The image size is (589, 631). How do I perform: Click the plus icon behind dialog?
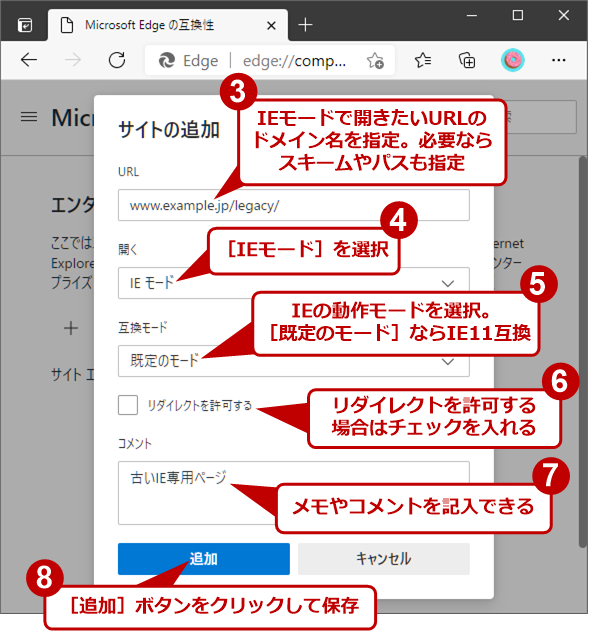coord(71,328)
